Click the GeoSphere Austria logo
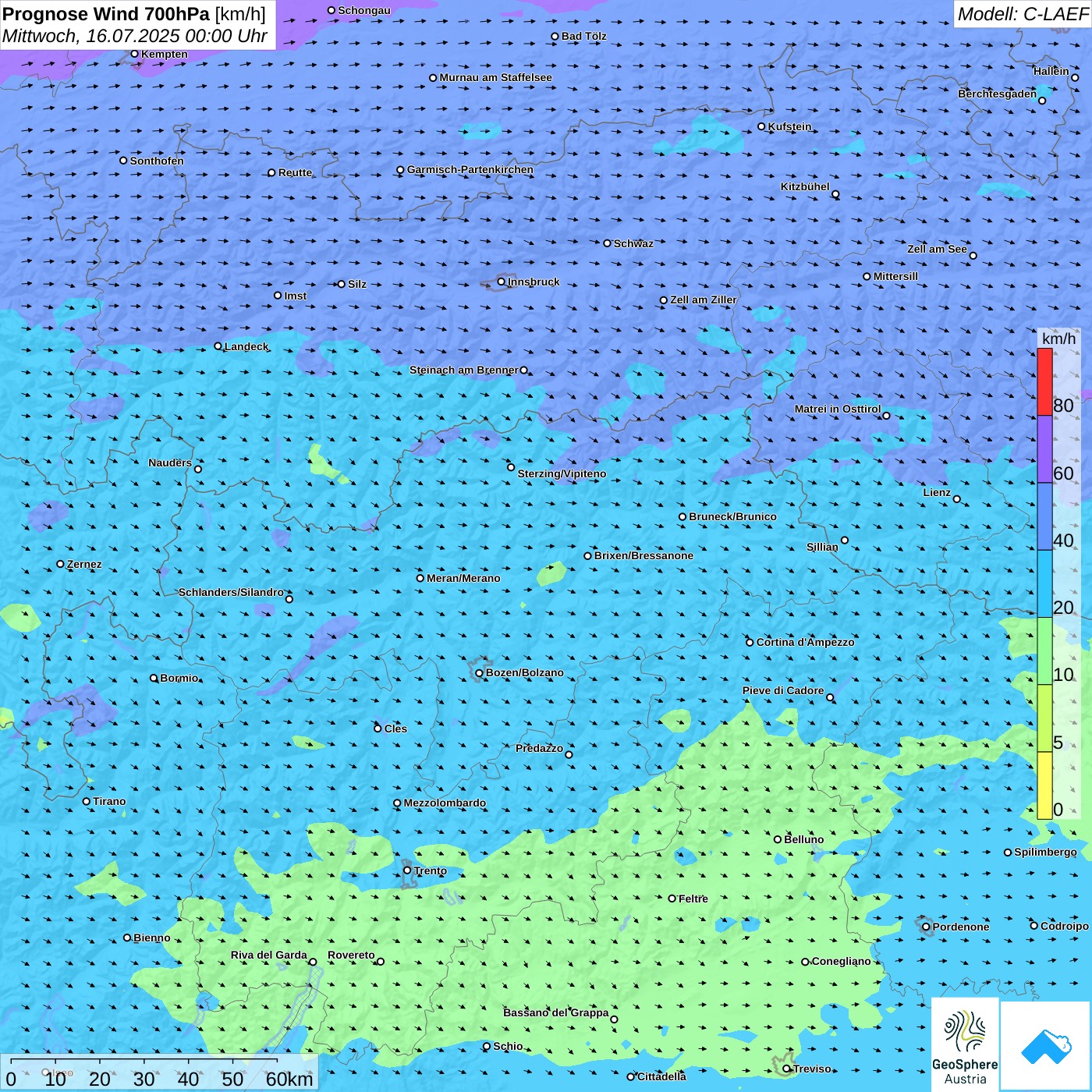 pyautogui.click(x=965, y=1044)
